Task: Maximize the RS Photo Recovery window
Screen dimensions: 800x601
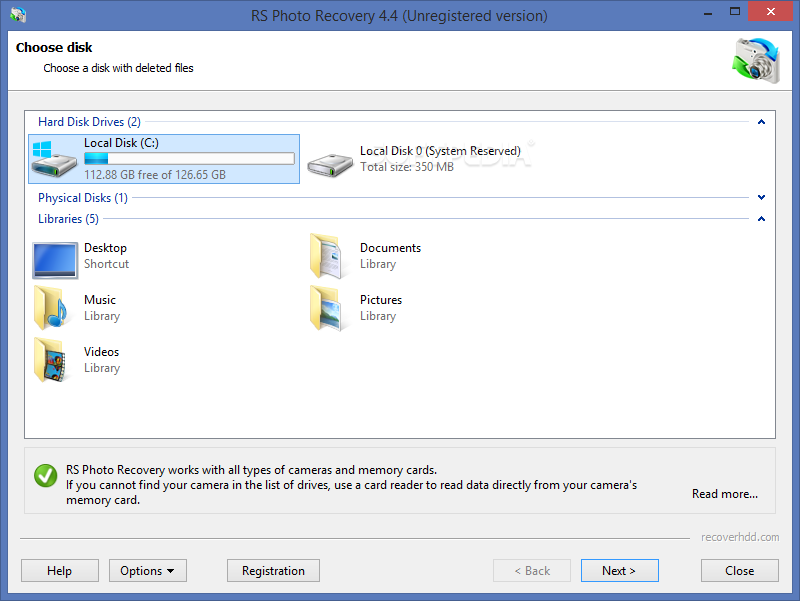Action: tap(735, 11)
